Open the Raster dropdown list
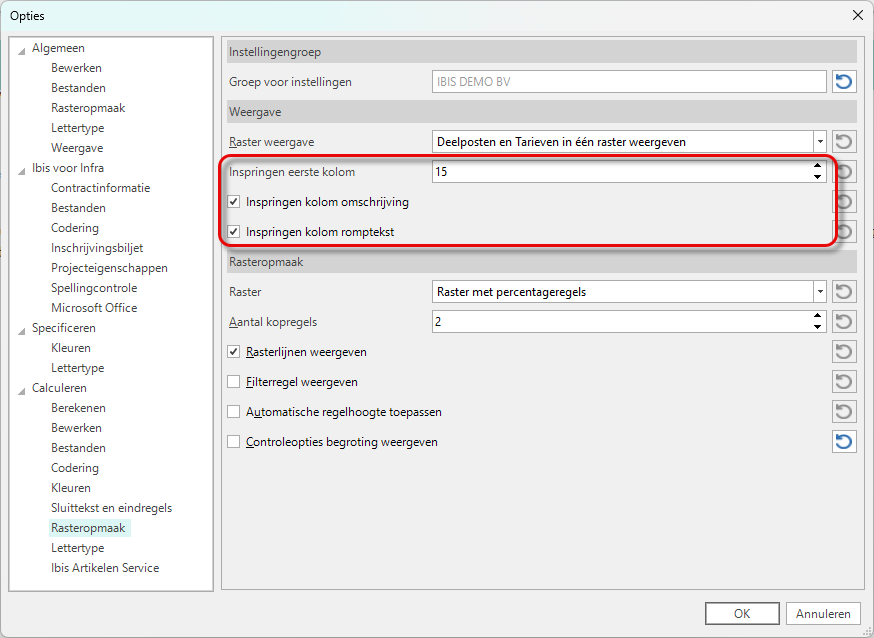This screenshot has width=874, height=638. pos(819,292)
